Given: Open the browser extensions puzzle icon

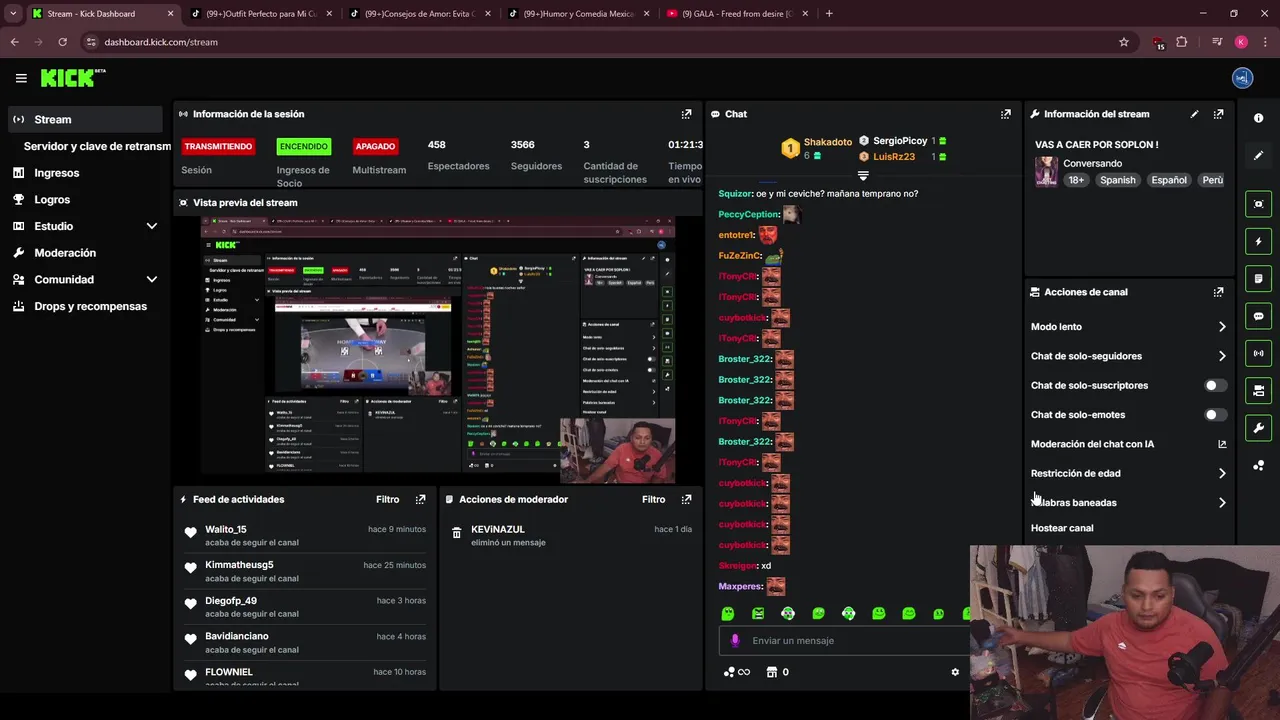Looking at the screenshot, I should click(1182, 42).
